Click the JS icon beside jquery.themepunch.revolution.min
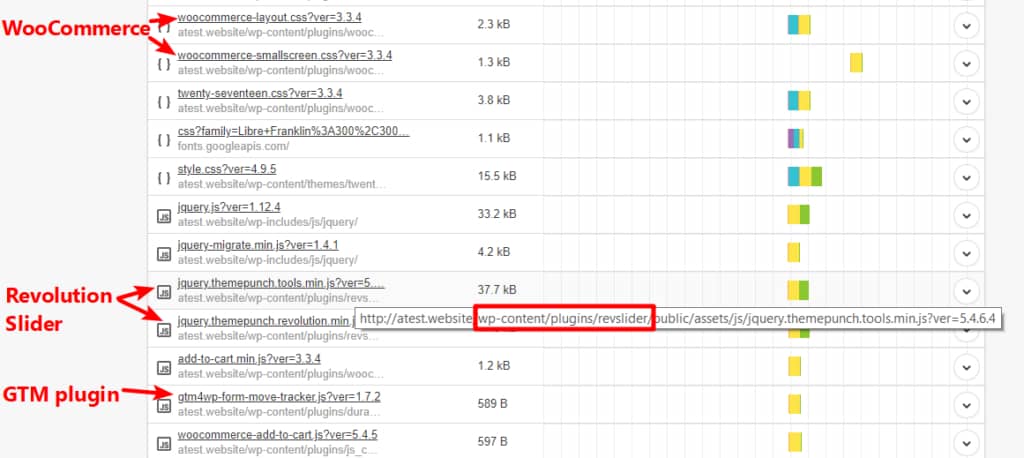 (165, 330)
